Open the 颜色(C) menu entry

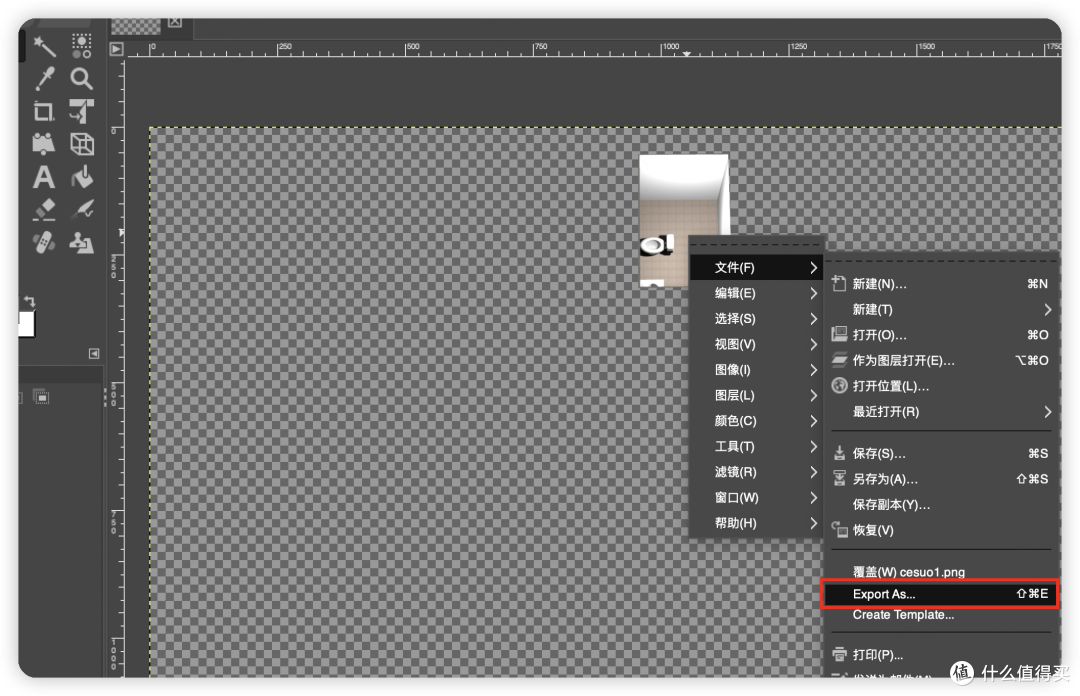756,420
